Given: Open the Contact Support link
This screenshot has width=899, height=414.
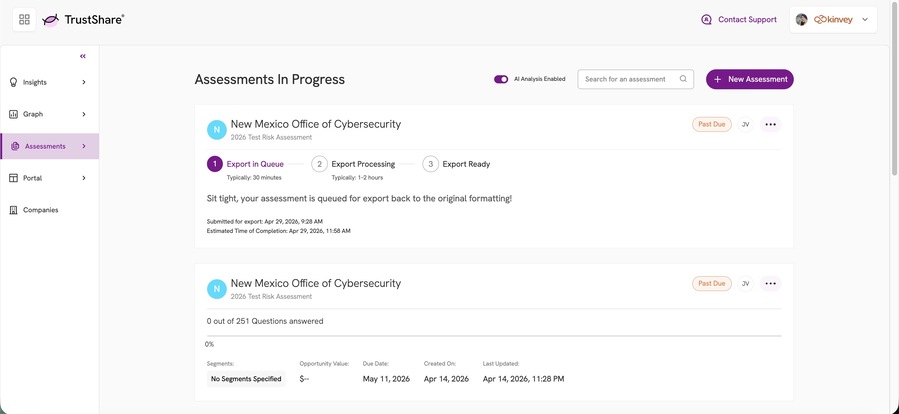Looking at the screenshot, I should pos(747,19).
